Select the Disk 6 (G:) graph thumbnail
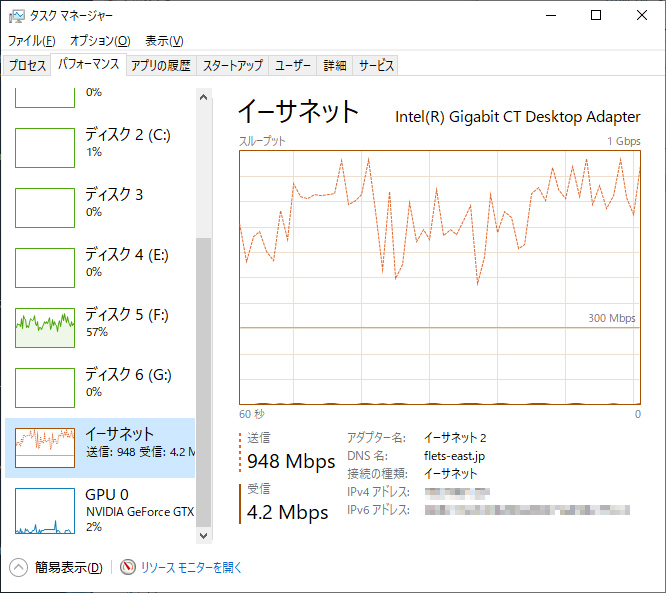 point(45,388)
